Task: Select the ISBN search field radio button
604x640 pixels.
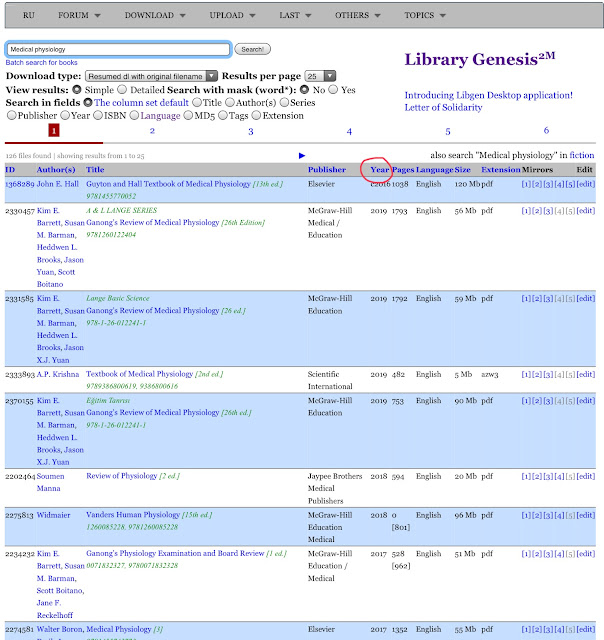Action: click(98, 115)
